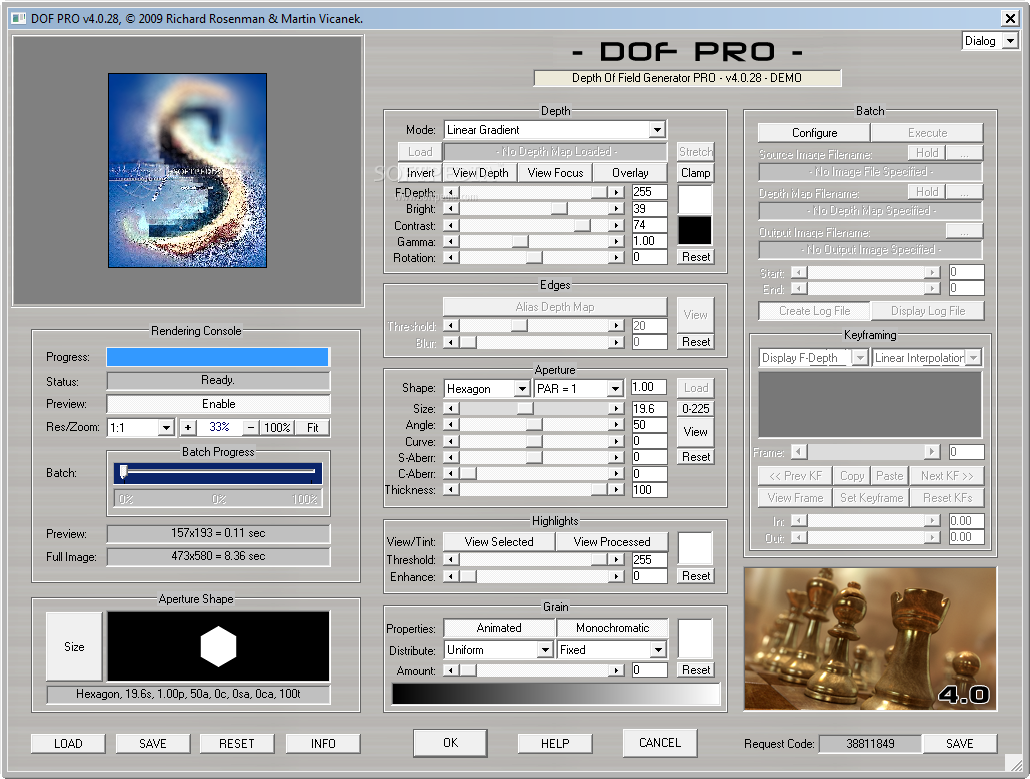This screenshot has height=779, width=1030.
Task: Click the F-Depth slider right arrow
Action: tap(616, 192)
